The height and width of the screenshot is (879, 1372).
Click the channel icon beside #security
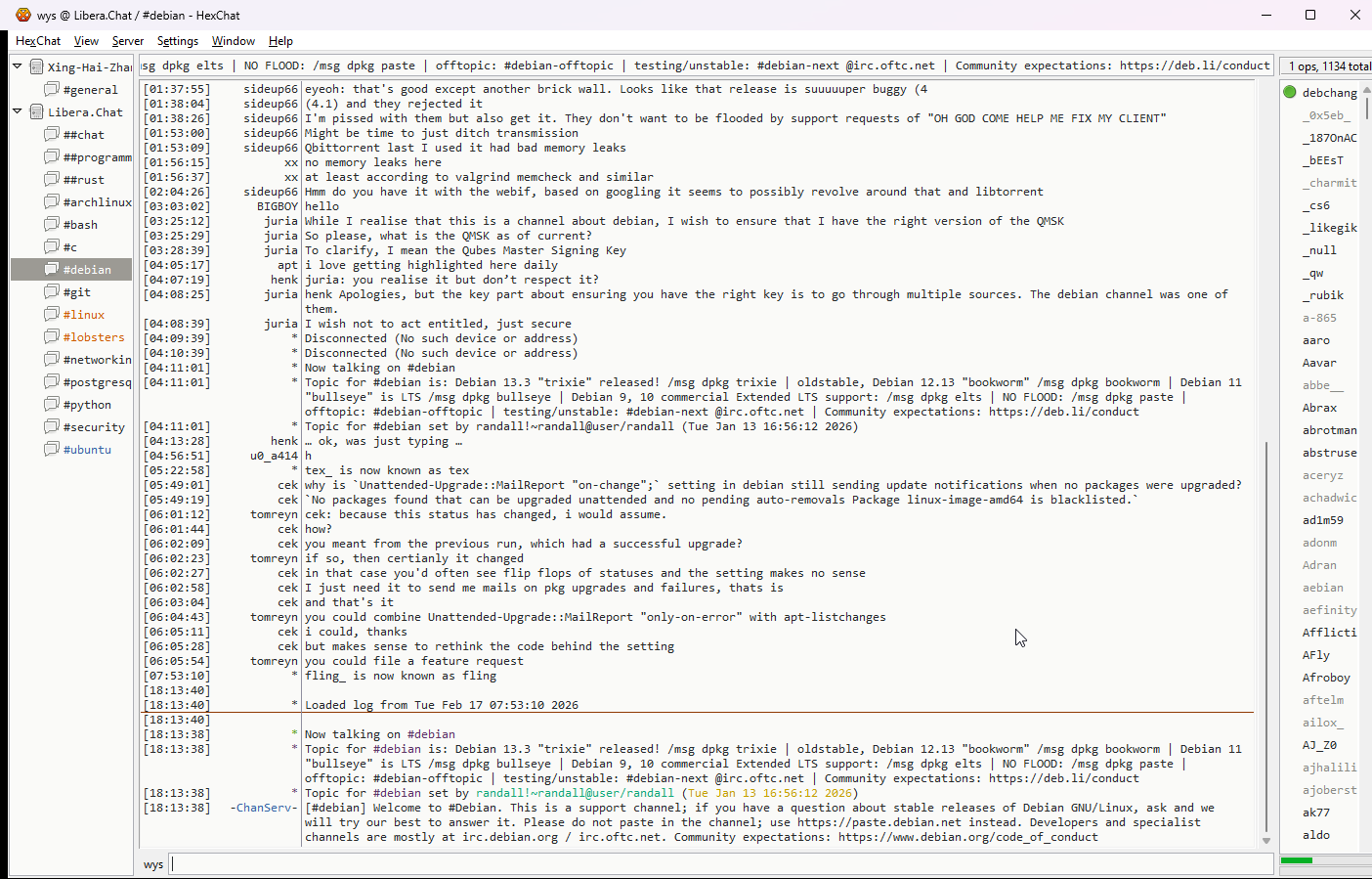click(x=52, y=426)
